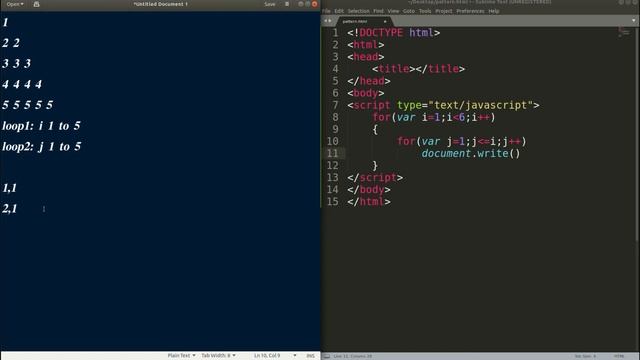Open the tab list dropdown arrow in Sublime

click(x=634, y=20)
